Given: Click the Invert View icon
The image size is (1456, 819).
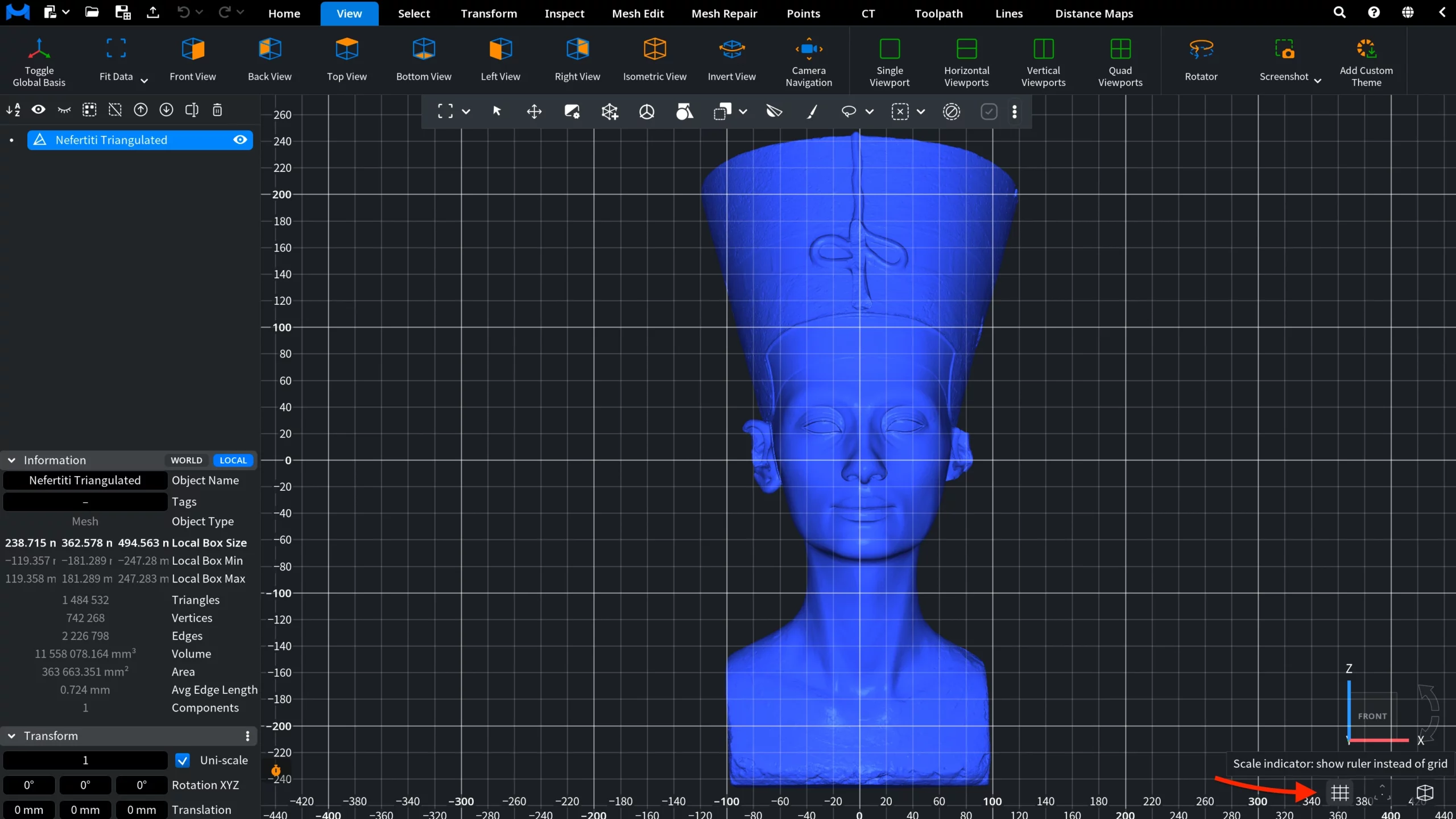Looking at the screenshot, I should coord(731,49).
